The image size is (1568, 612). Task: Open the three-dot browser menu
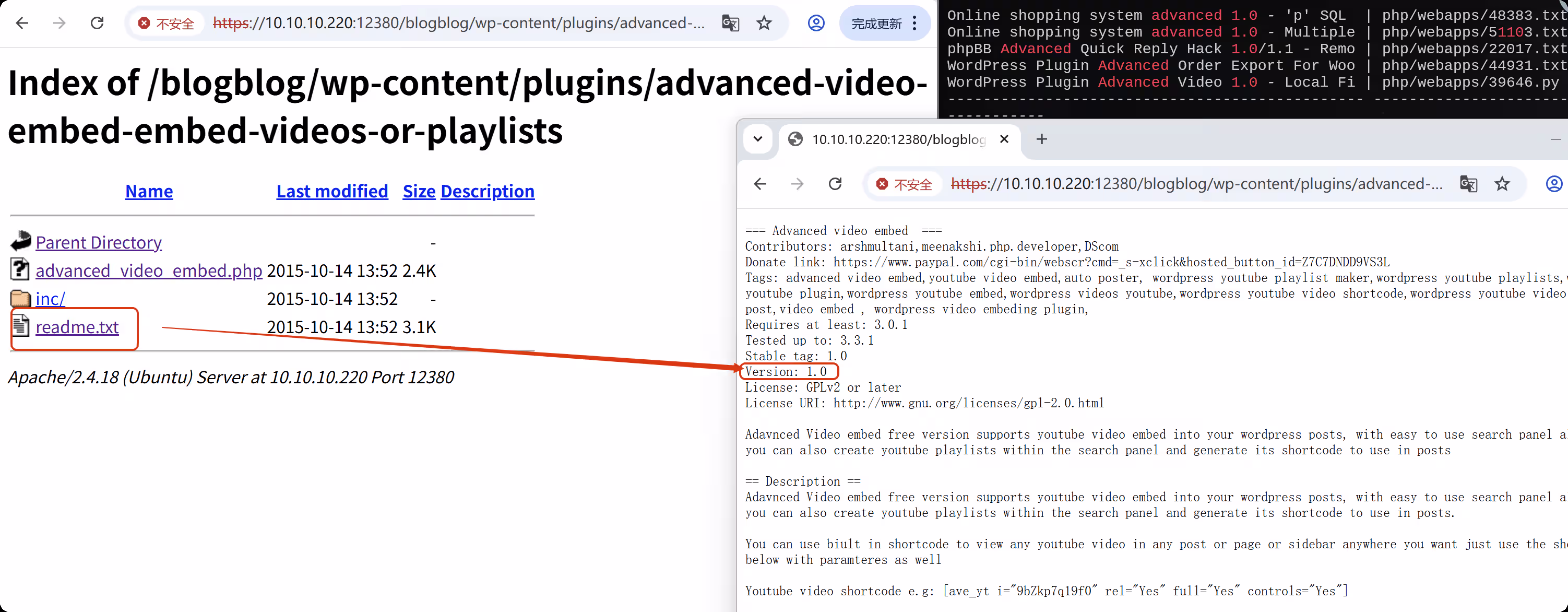(x=915, y=23)
